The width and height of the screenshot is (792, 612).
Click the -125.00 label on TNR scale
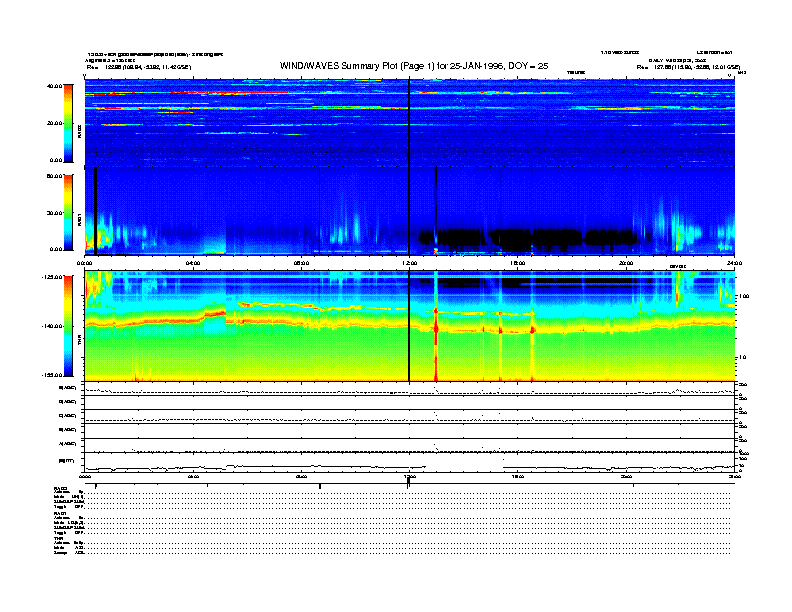(x=52, y=277)
